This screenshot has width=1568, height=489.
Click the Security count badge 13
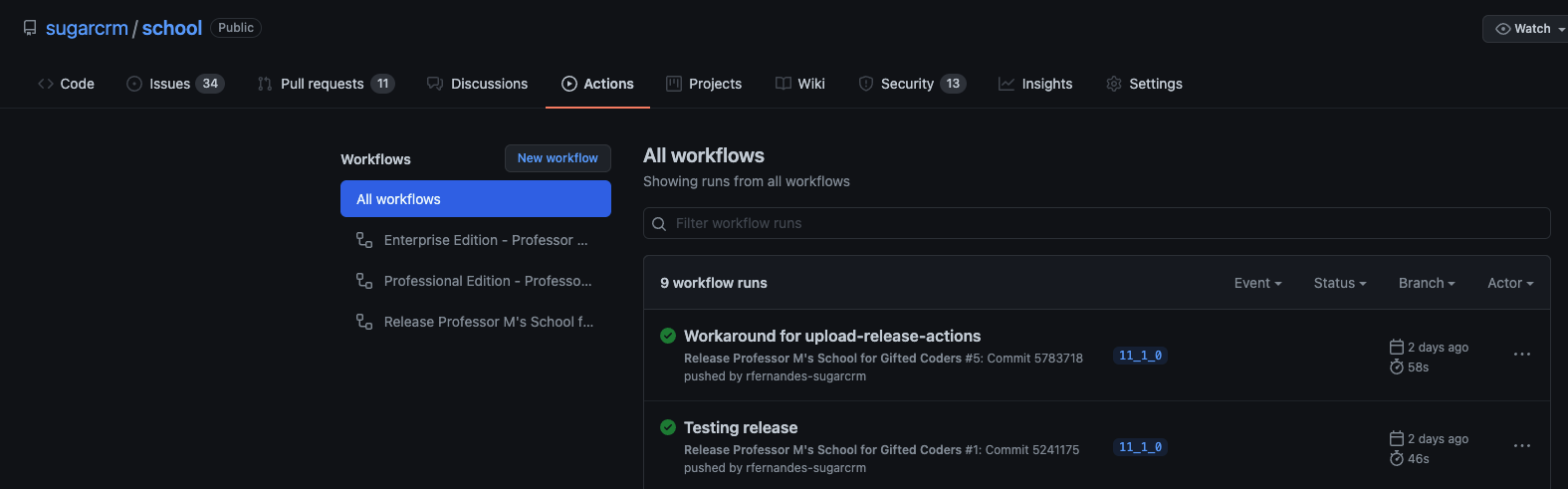coord(953,84)
